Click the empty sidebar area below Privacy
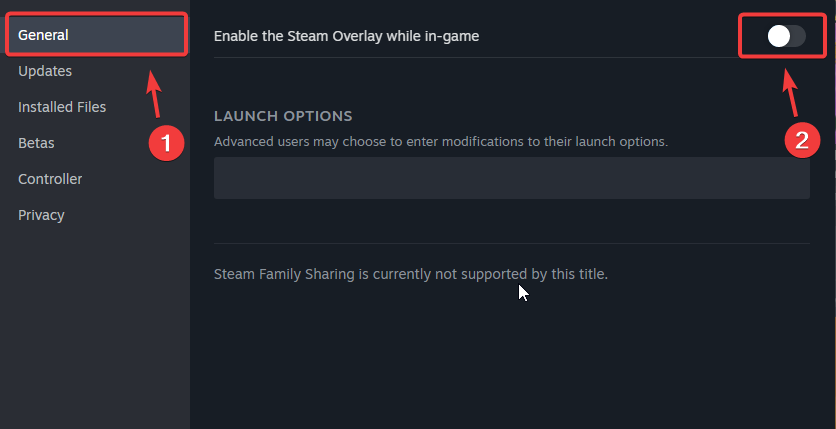 [x=94, y=330]
